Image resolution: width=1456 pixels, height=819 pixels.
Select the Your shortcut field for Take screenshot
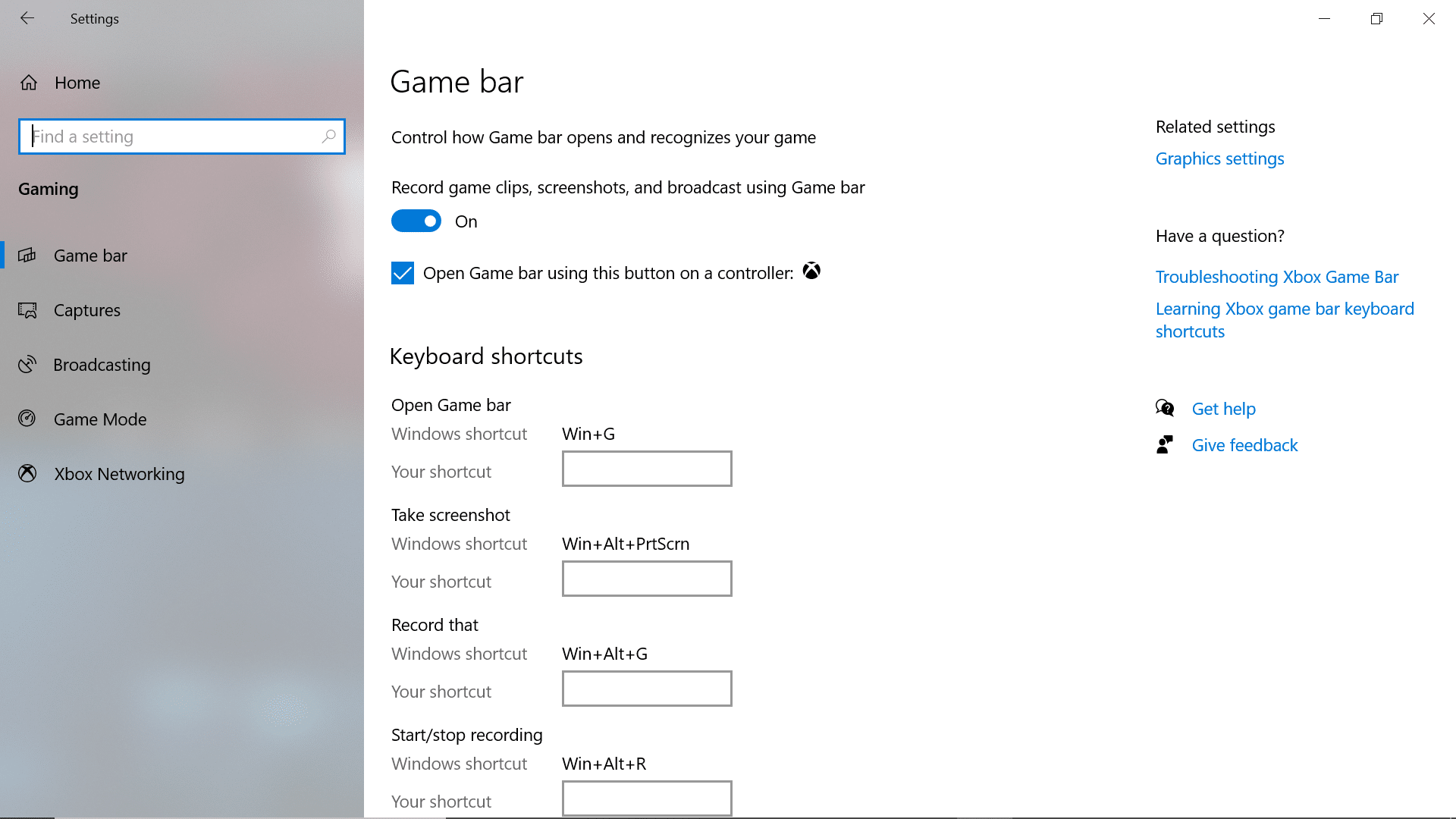pos(647,578)
